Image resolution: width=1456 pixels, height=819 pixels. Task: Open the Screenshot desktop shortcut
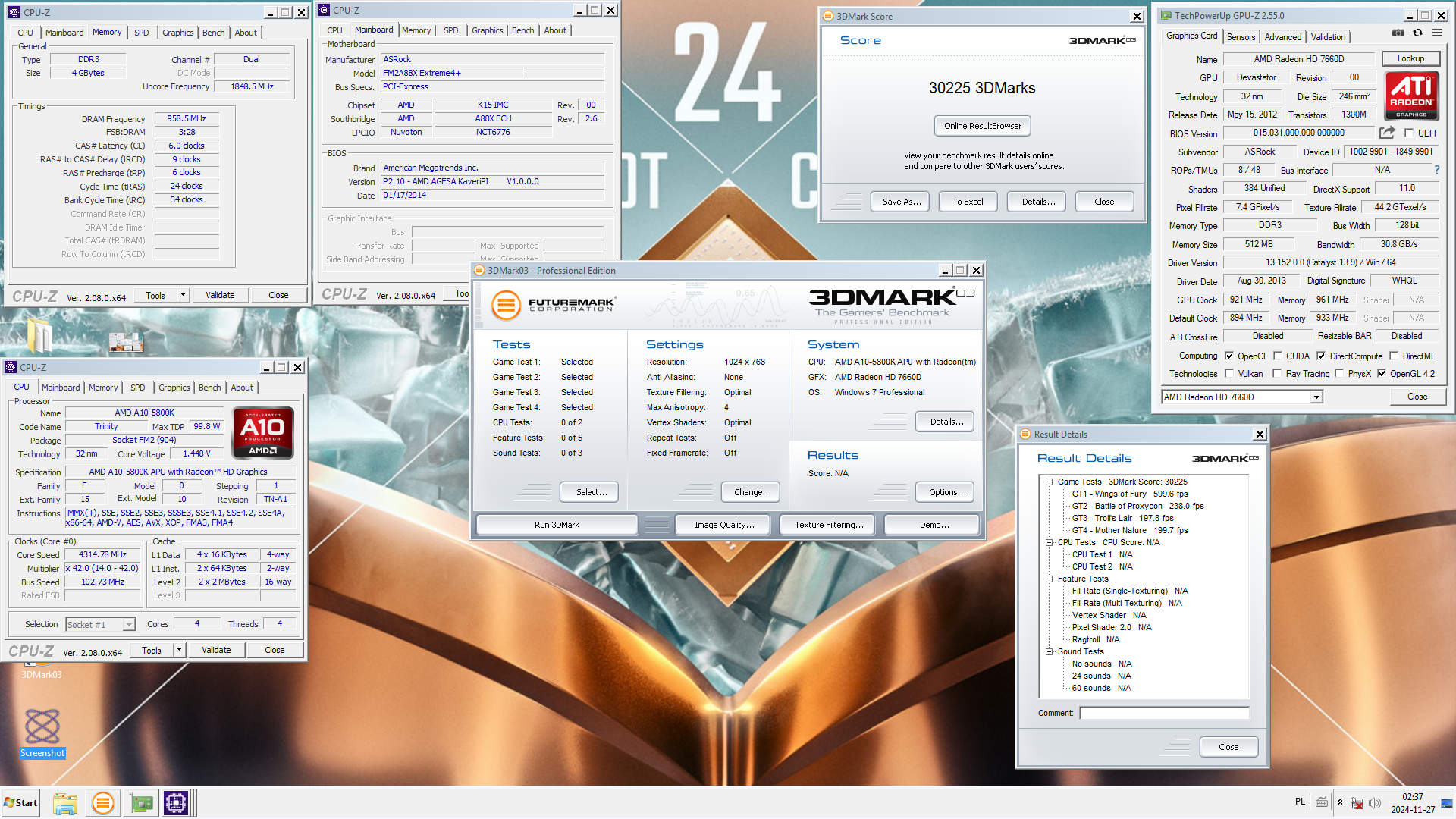coord(42,733)
